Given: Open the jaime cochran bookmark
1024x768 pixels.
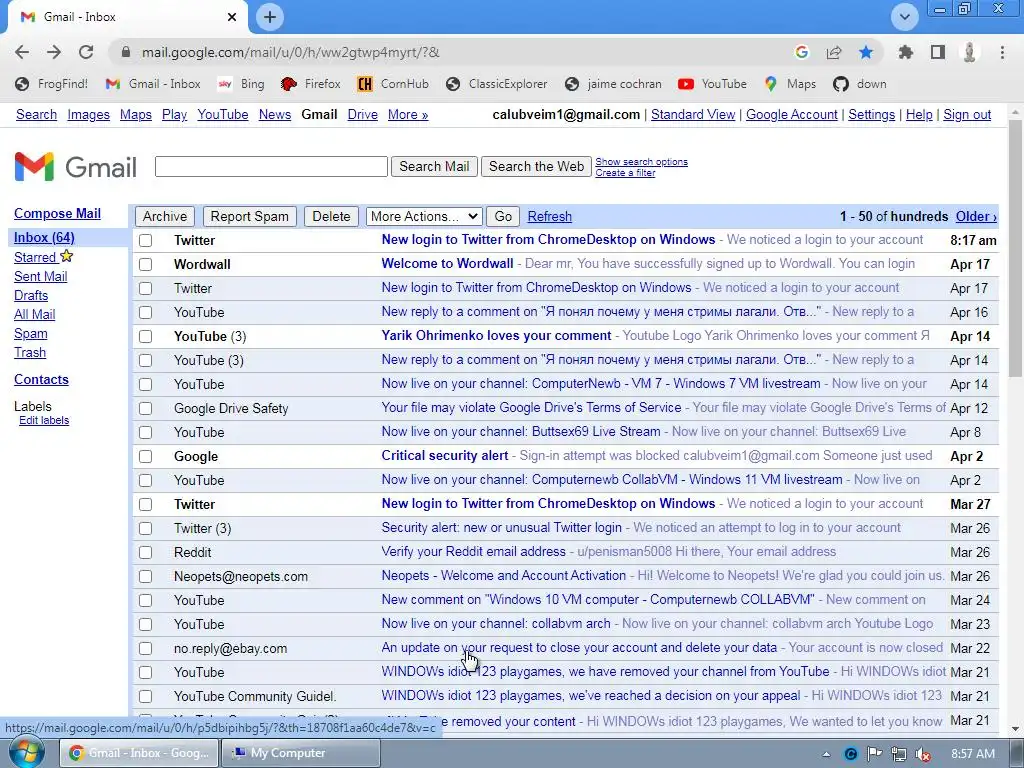Looking at the screenshot, I should coord(613,84).
